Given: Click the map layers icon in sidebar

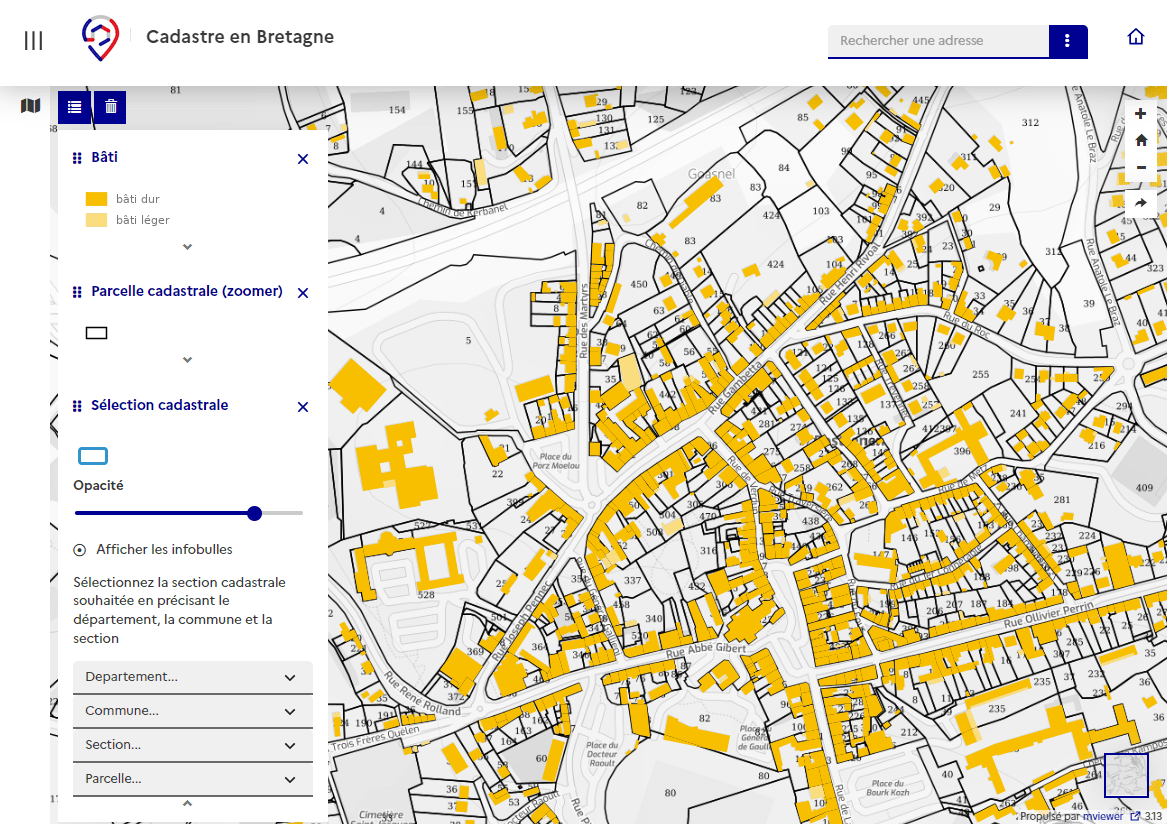Looking at the screenshot, I should point(31,106).
